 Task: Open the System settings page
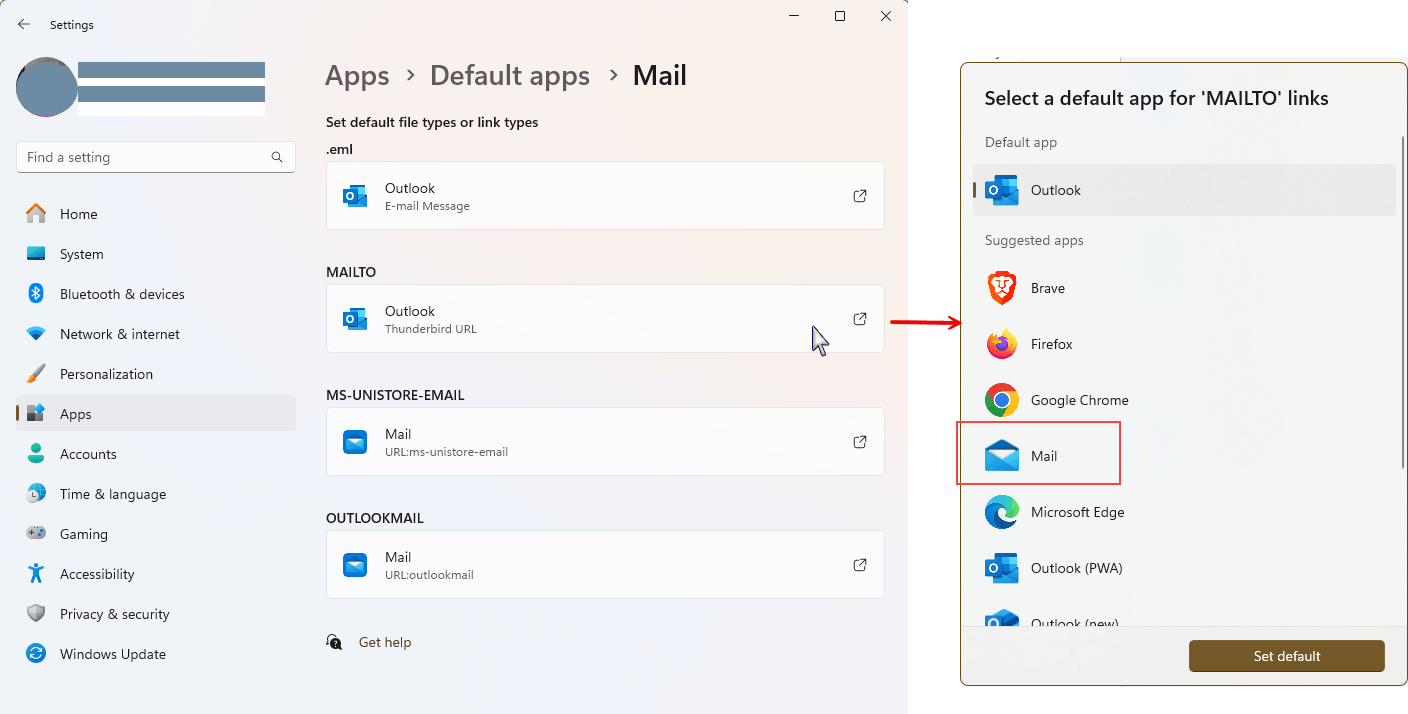coord(156,254)
